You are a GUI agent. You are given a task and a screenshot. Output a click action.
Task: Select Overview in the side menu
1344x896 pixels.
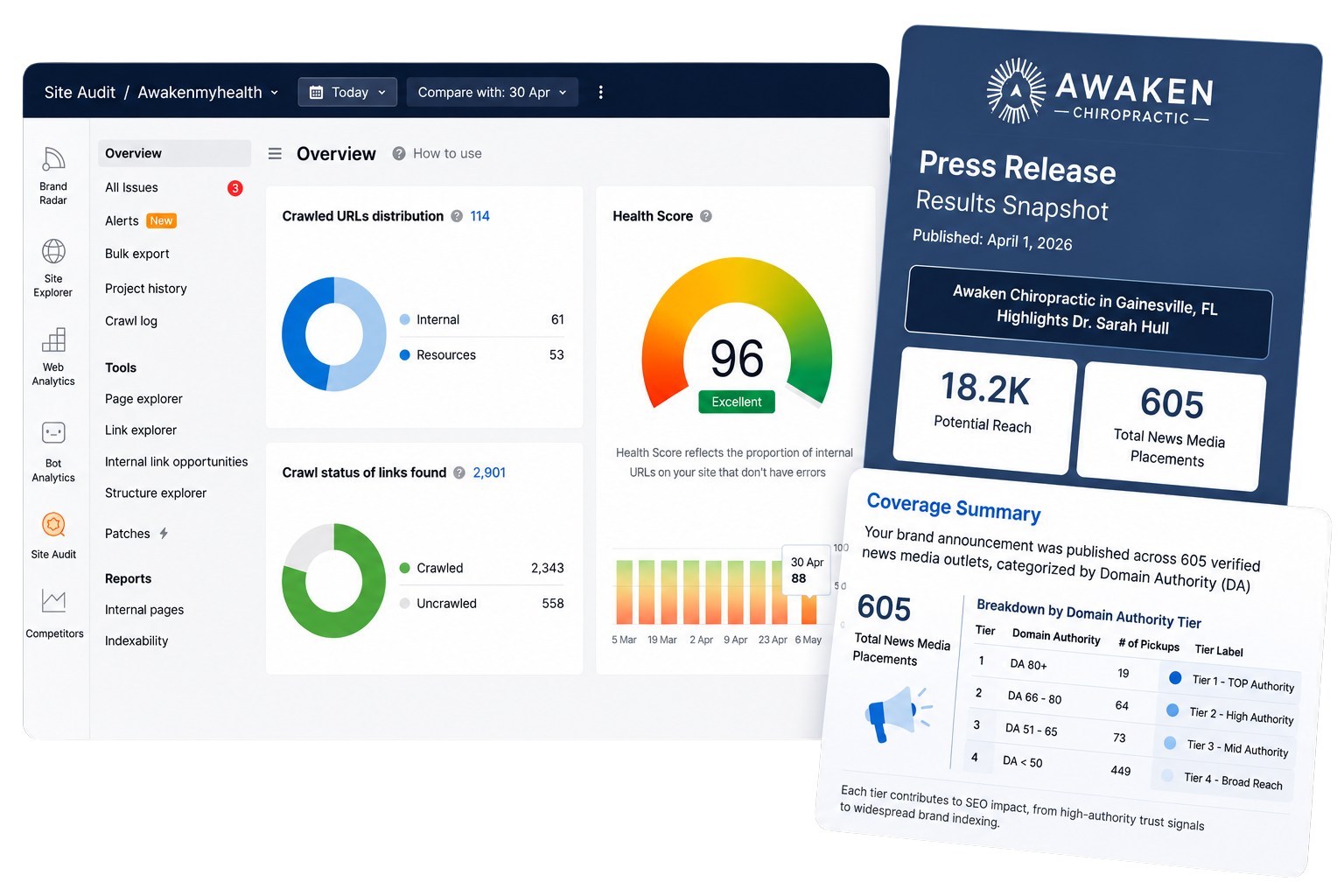pos(174,153)
